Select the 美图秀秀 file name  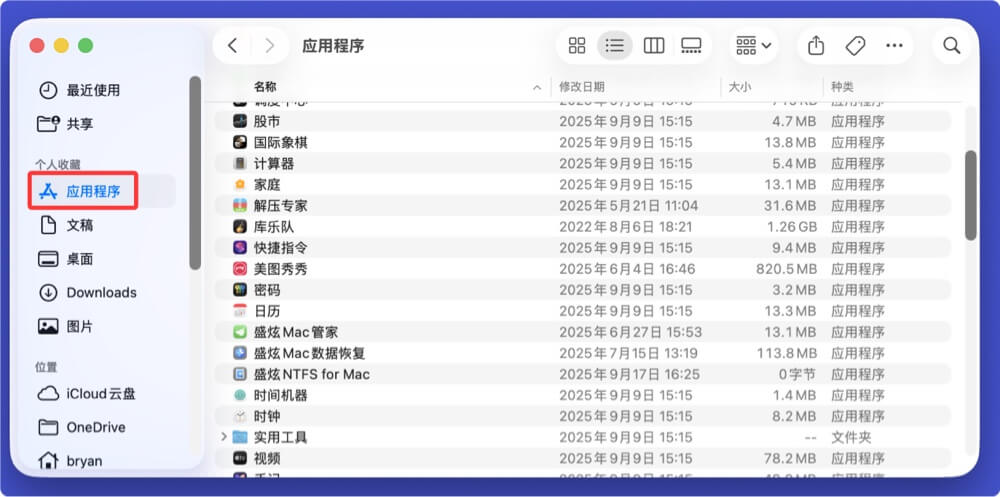281,269
